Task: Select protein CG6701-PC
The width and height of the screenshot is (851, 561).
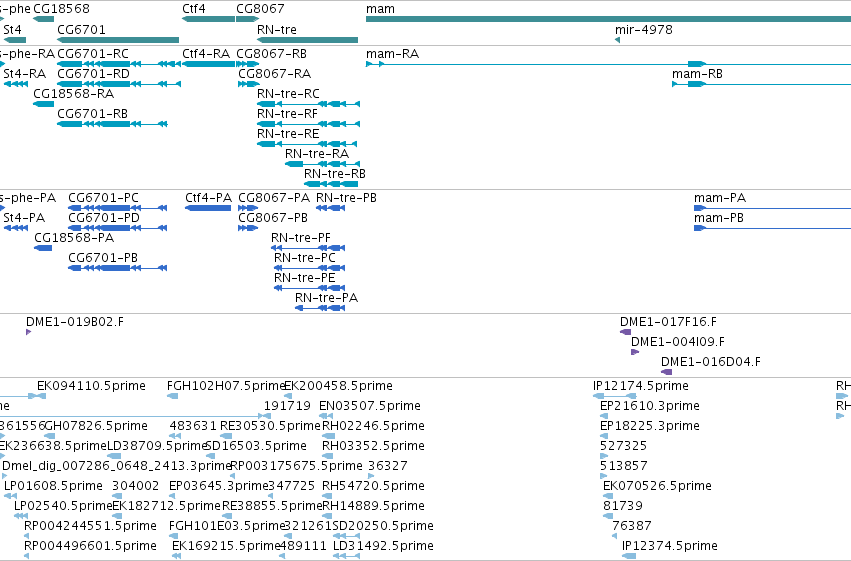Action: pyautogui.click(x=117, y=208)
